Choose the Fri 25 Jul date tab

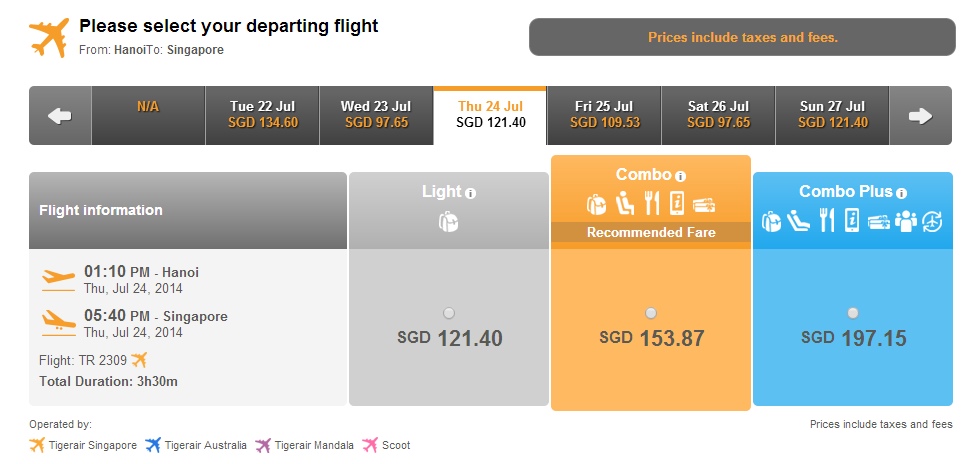coord(604,115)
